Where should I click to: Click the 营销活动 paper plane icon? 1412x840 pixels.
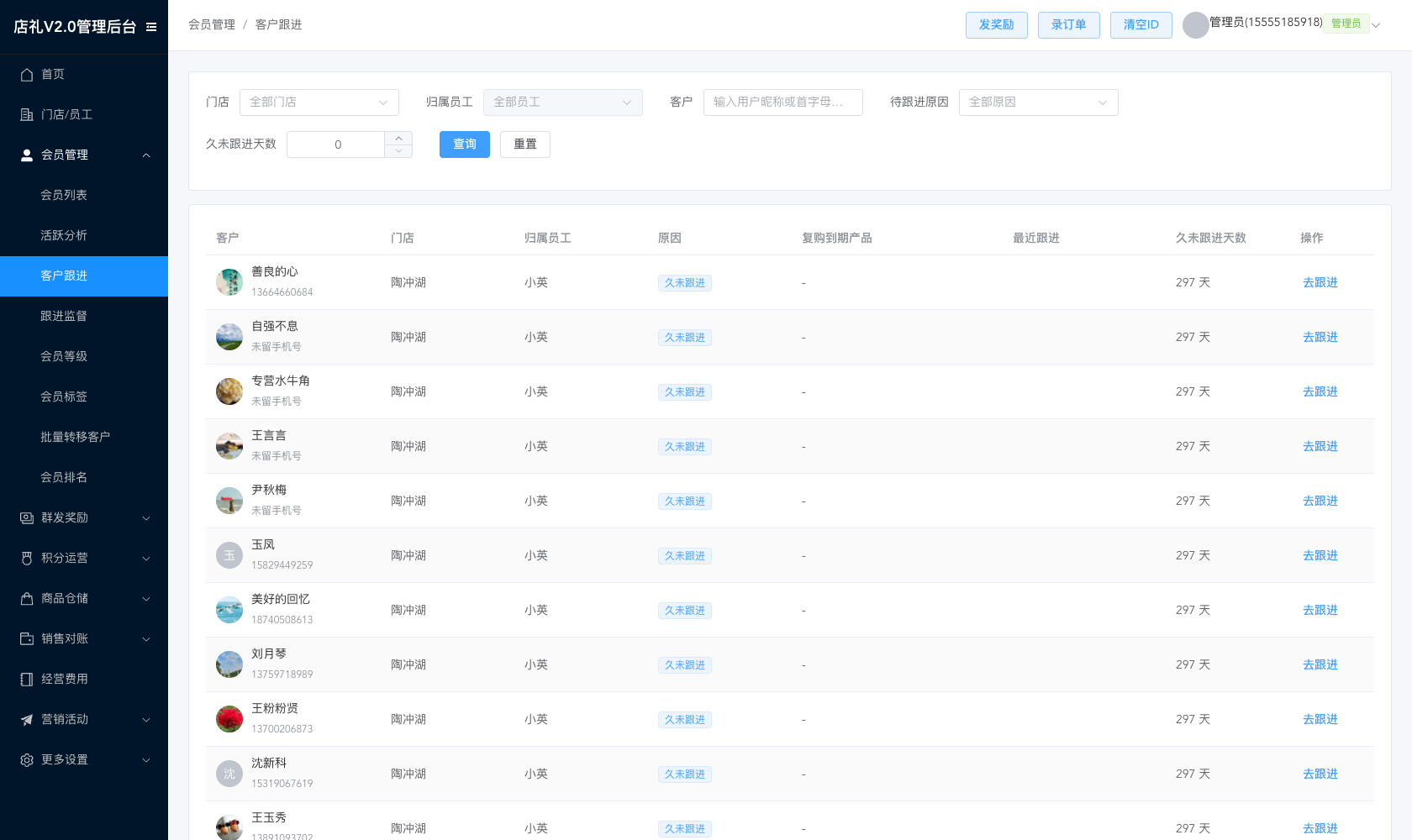click(27, 719)
